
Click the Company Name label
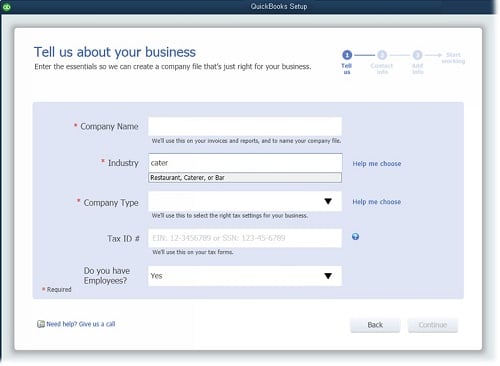click(x=109, y=126)
